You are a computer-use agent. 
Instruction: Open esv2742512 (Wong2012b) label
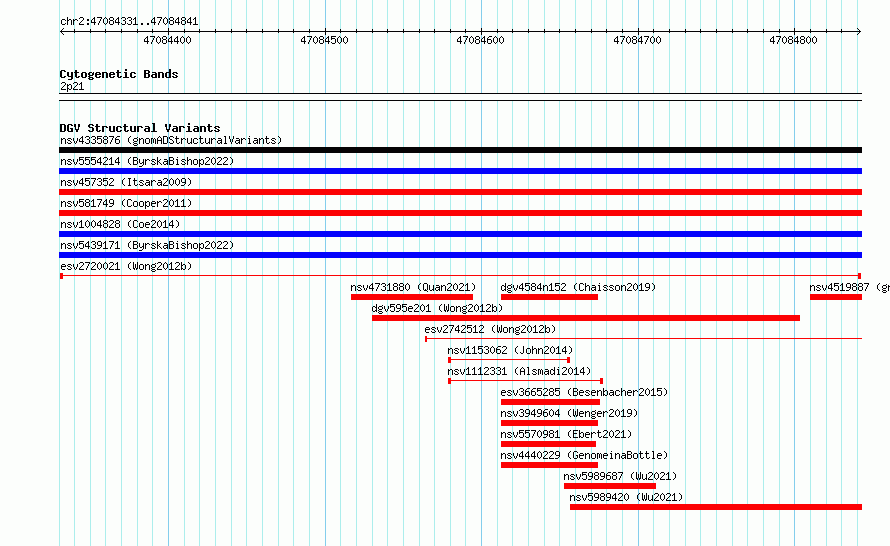click(x=490, y=329)
